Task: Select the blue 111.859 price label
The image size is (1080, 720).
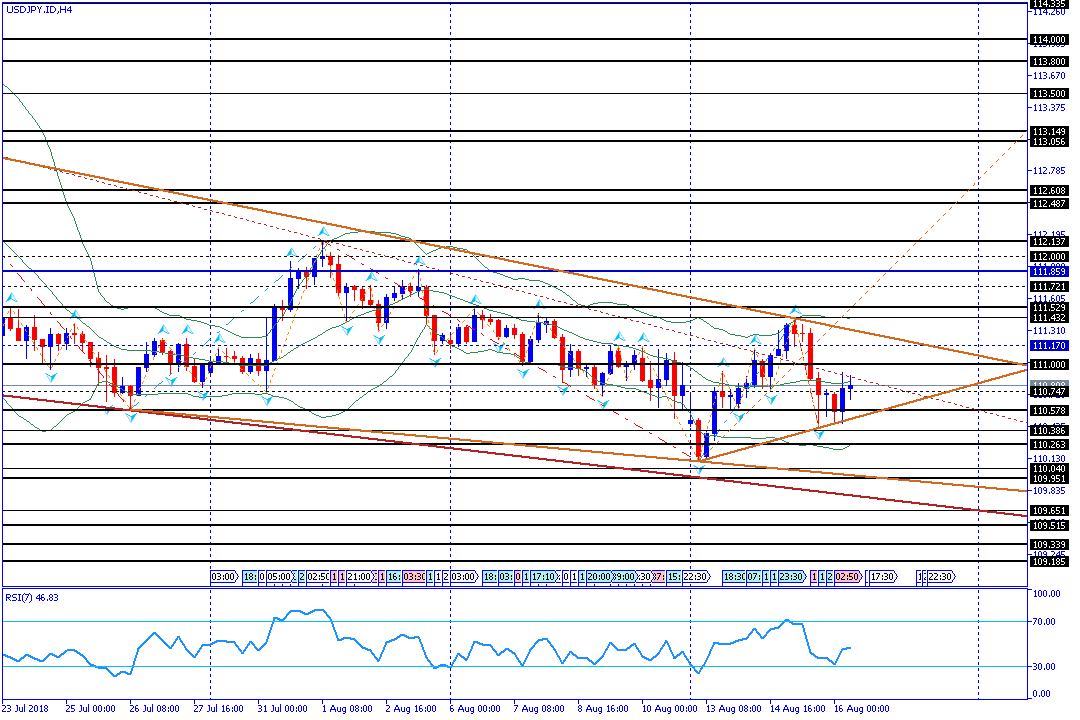Action: pos(1048,271)
